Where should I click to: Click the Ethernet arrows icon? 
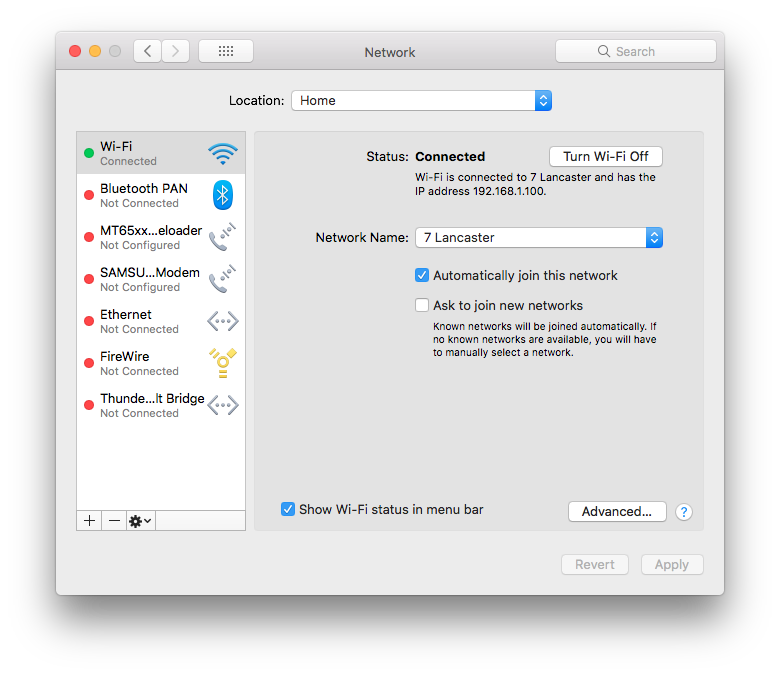(222, 321)
